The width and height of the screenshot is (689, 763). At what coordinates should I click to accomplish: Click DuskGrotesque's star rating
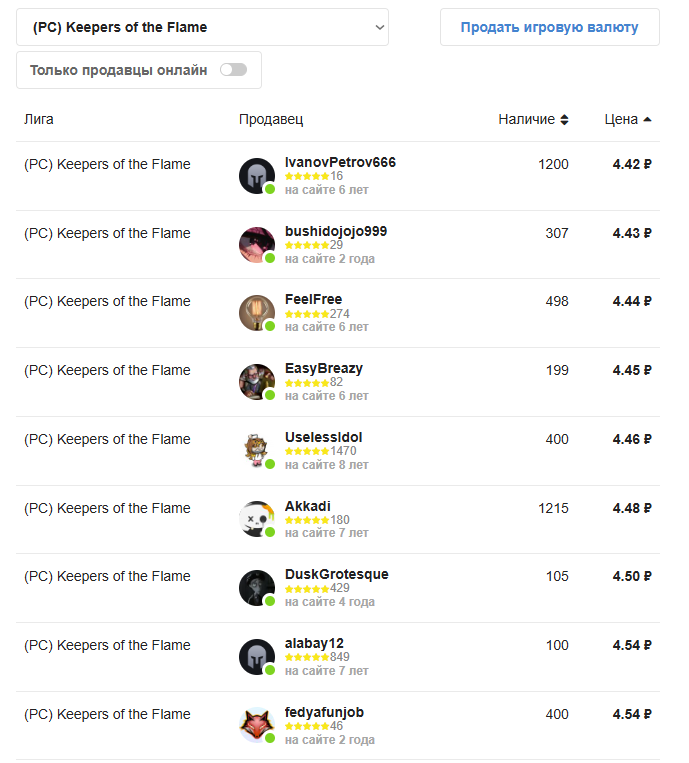306,589
